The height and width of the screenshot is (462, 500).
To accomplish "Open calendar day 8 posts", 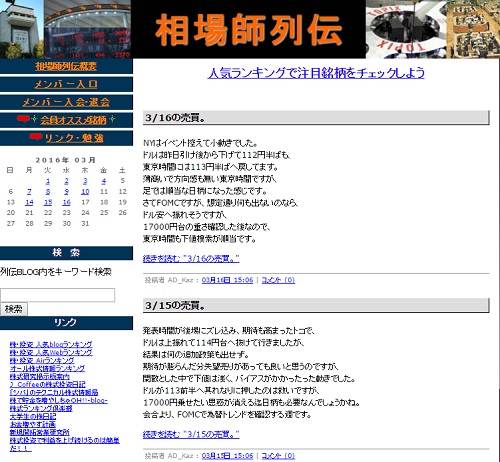I will pos(48,192).
